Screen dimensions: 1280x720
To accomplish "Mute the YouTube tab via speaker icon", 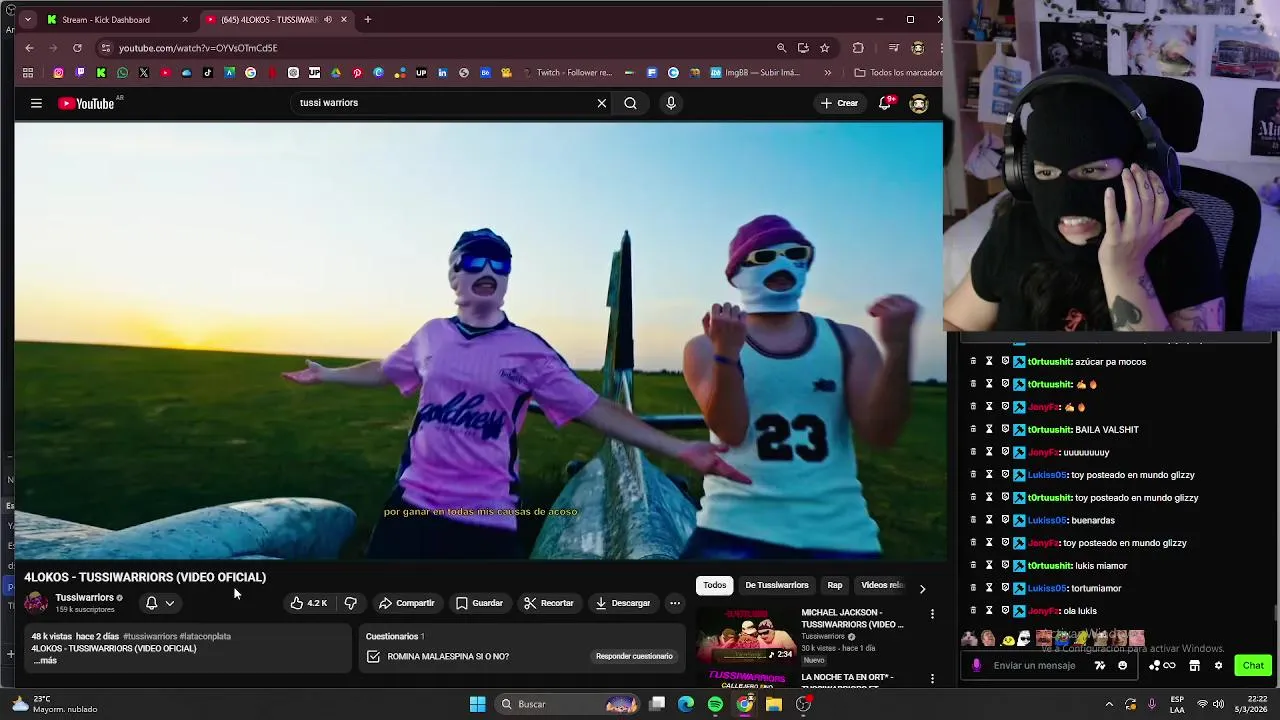I will point(328,19).
